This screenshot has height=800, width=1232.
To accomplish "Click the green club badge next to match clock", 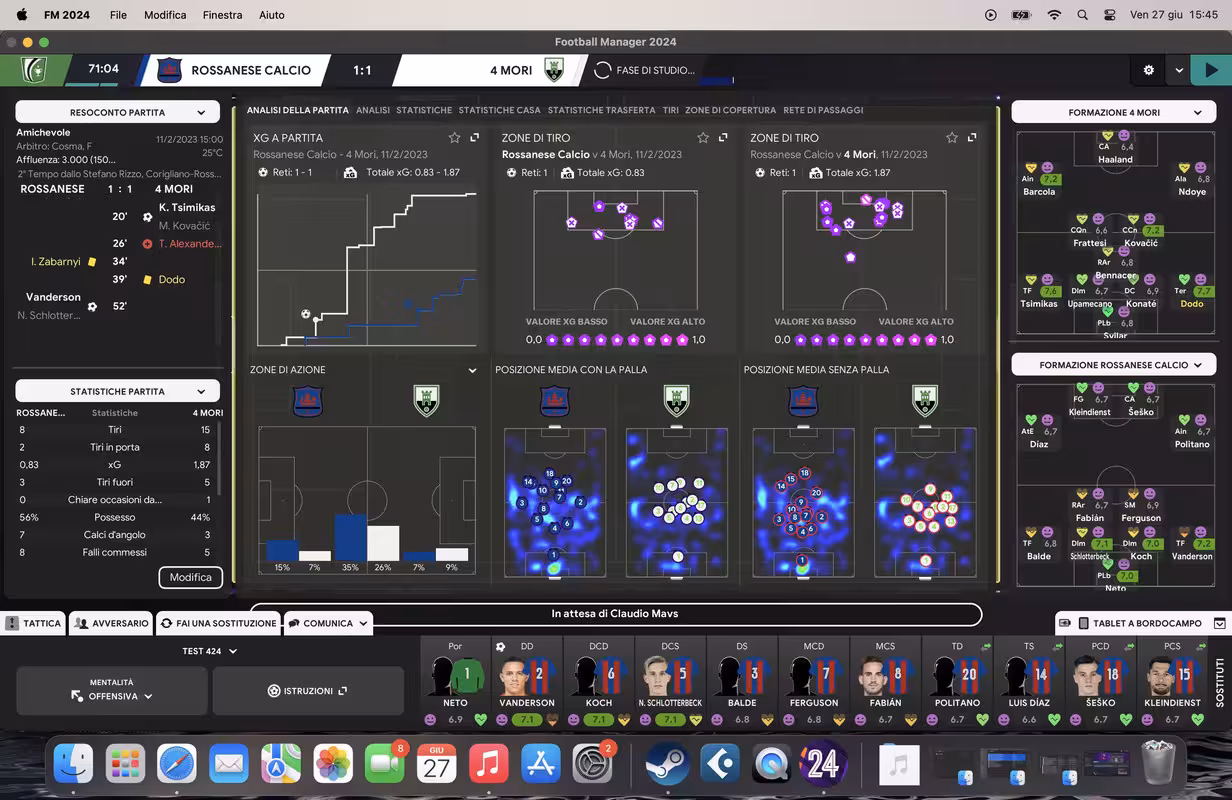I will (35, 70).
